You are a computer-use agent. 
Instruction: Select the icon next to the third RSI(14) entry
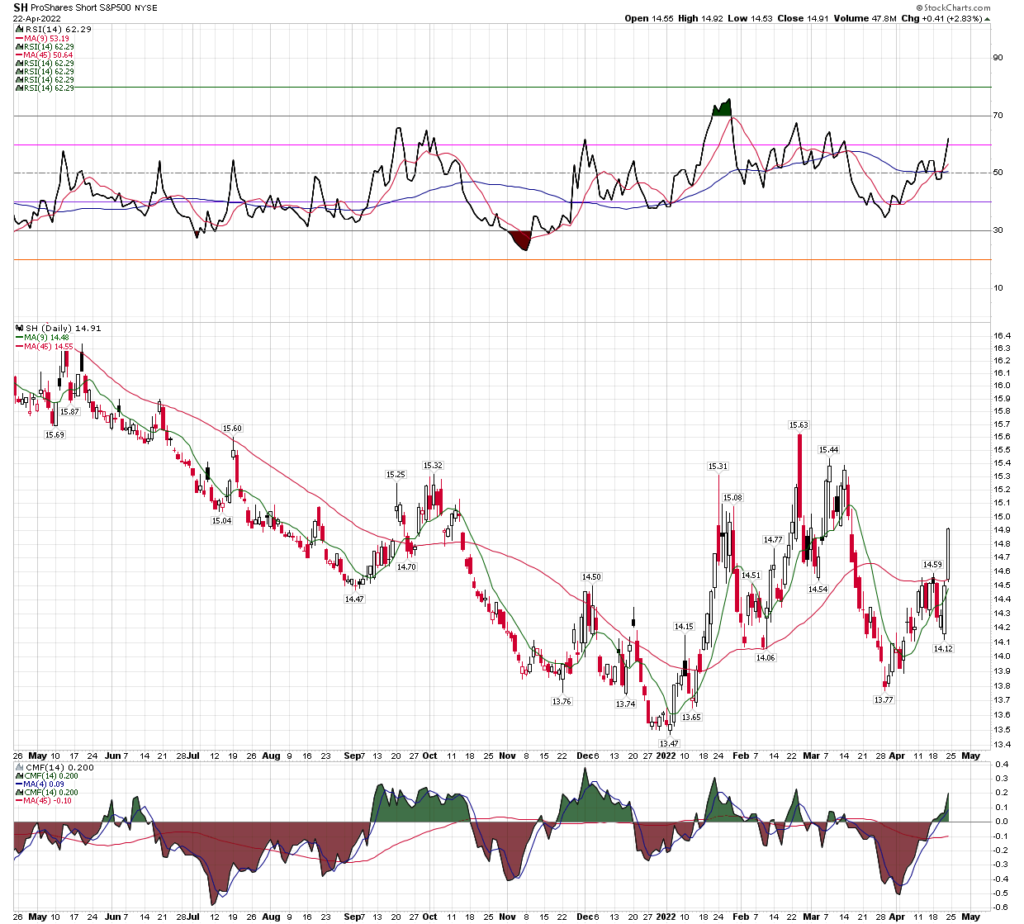point(19,62)
